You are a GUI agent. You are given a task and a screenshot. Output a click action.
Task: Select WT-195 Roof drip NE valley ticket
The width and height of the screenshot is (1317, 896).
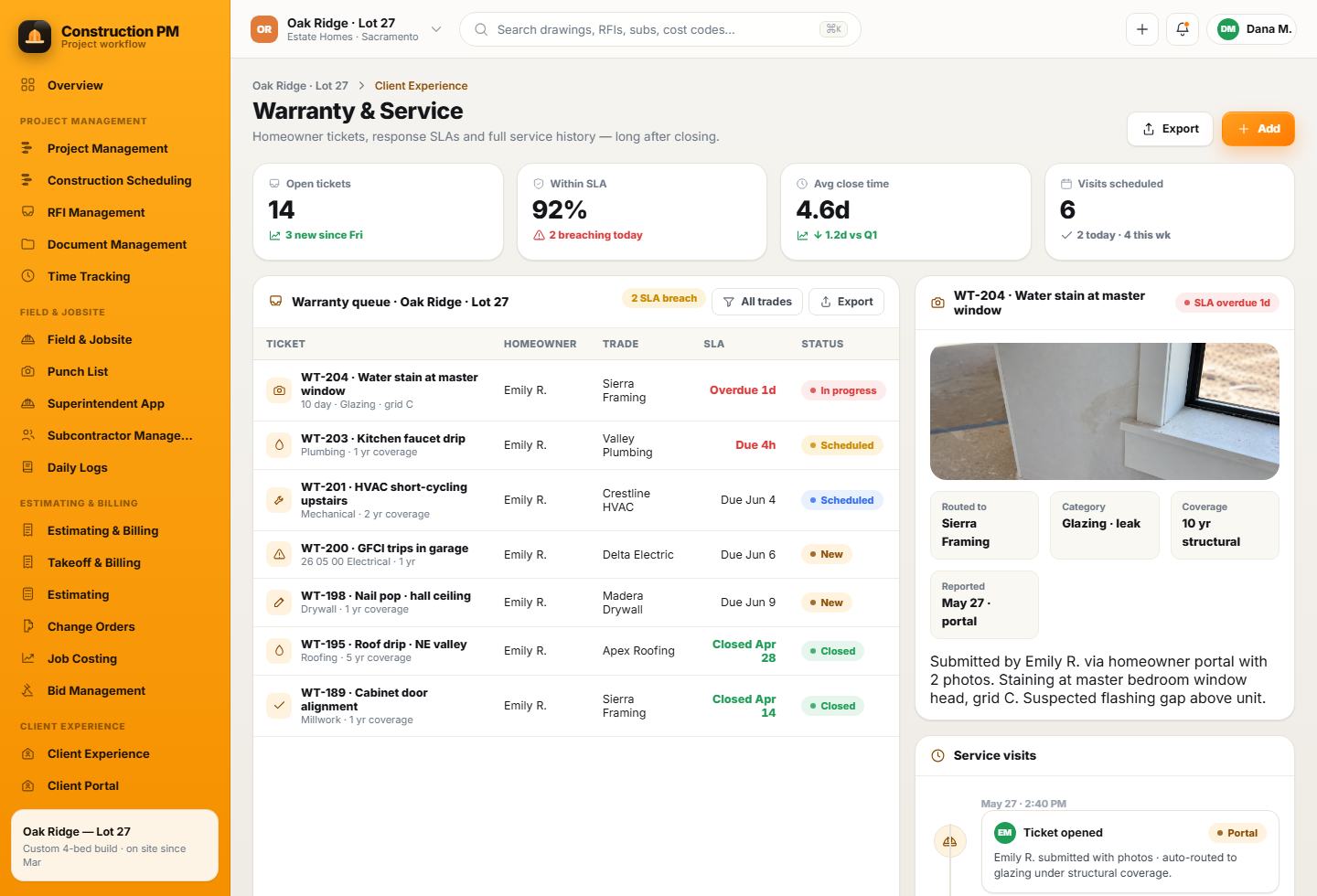point(576,651)
